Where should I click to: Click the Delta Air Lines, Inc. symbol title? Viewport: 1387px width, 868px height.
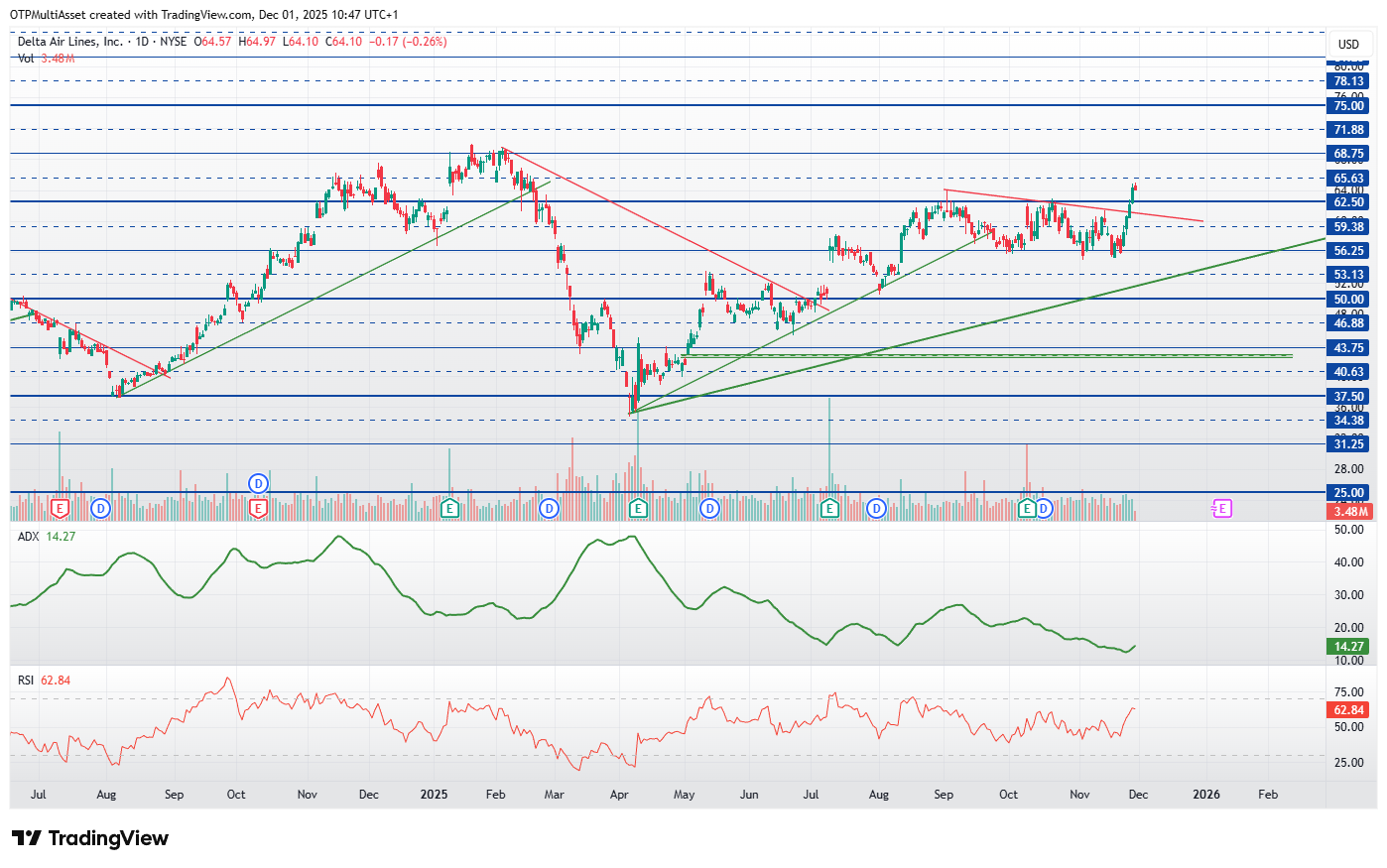coord(70,42)
